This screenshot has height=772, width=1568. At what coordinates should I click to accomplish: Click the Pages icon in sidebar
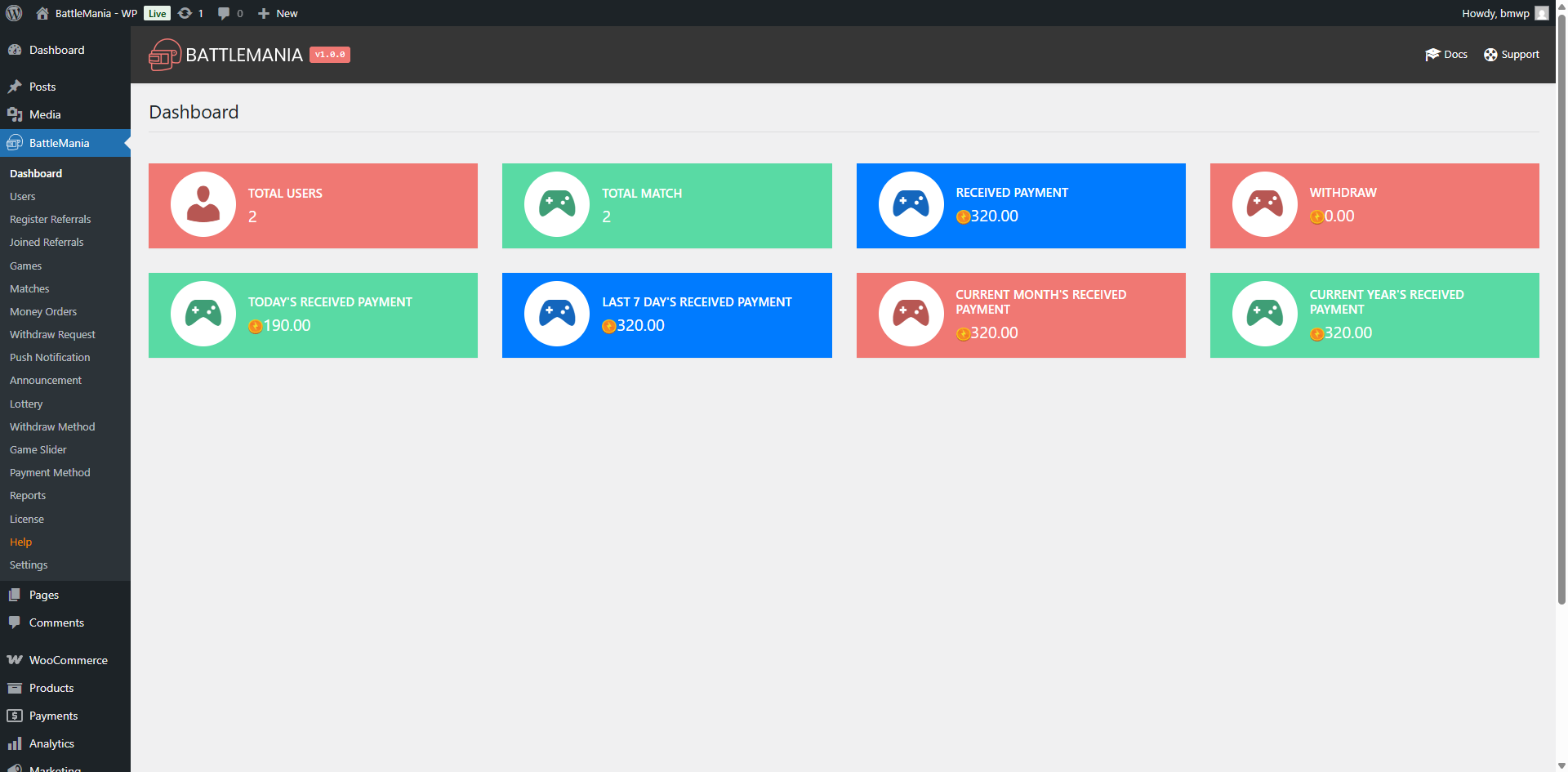tap(15, 595)
